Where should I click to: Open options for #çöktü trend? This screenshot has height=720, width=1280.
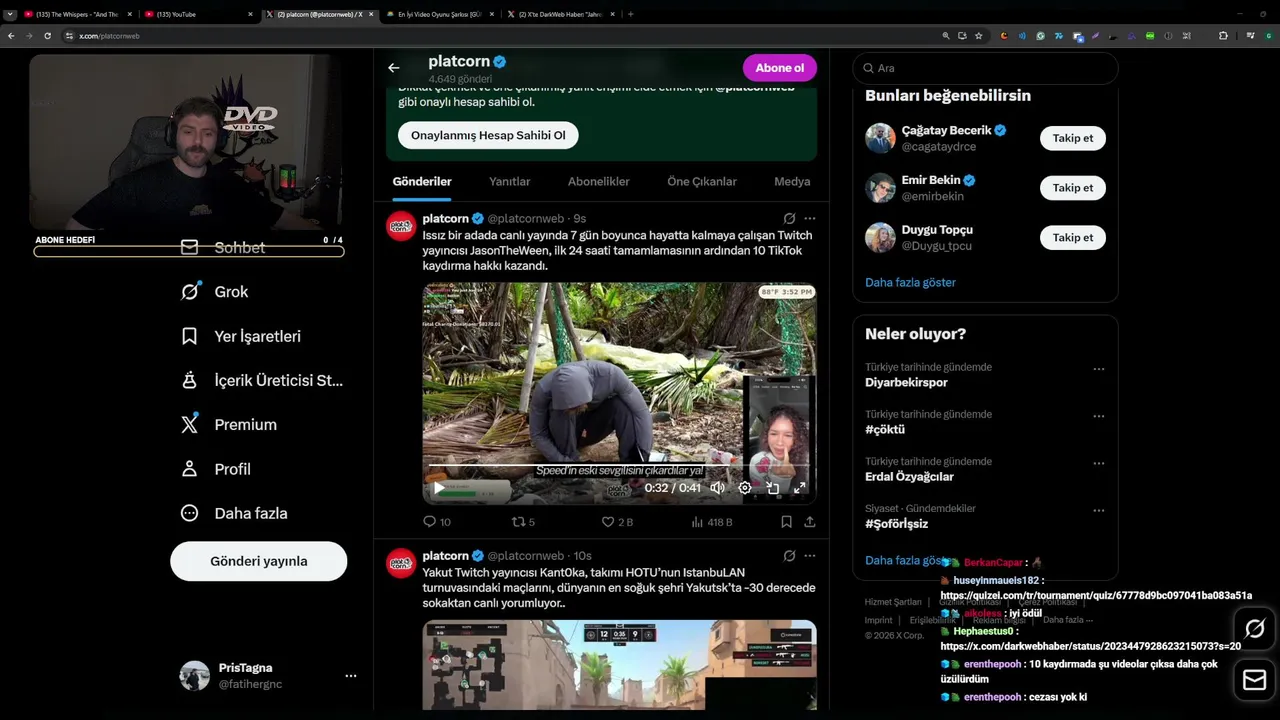1099,416
